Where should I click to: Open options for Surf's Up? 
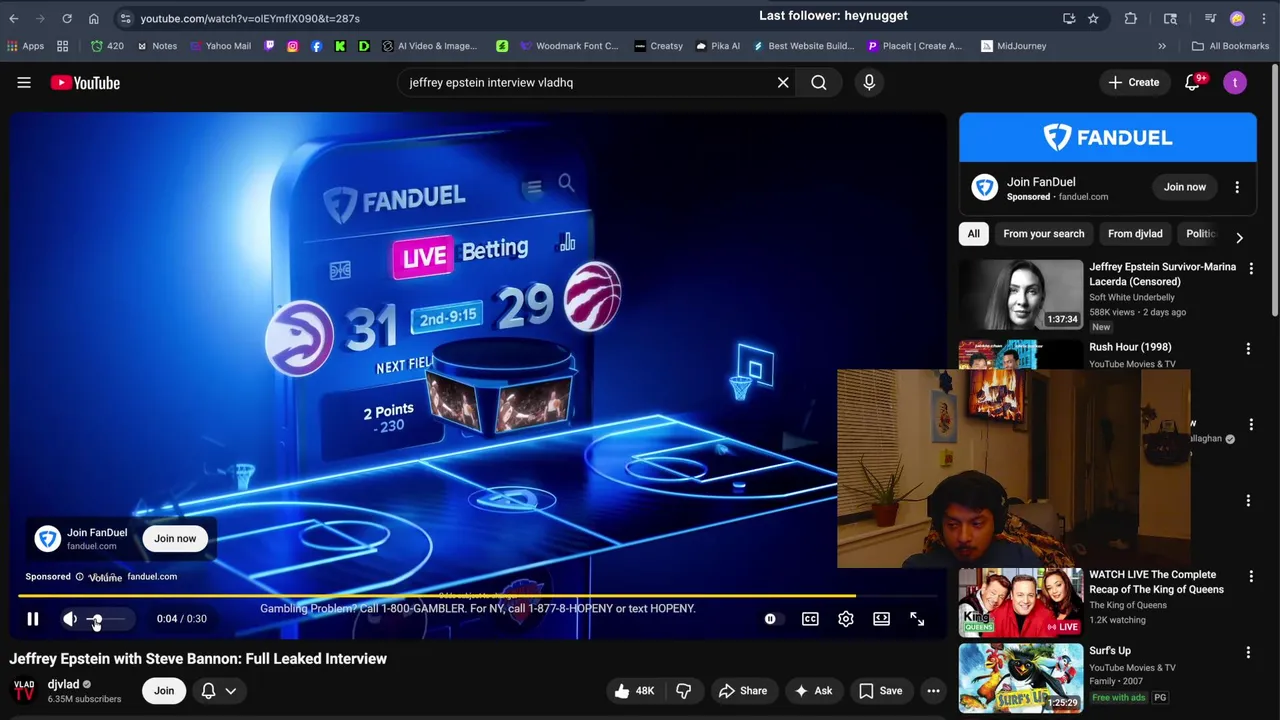click(x=1248, y=653)
